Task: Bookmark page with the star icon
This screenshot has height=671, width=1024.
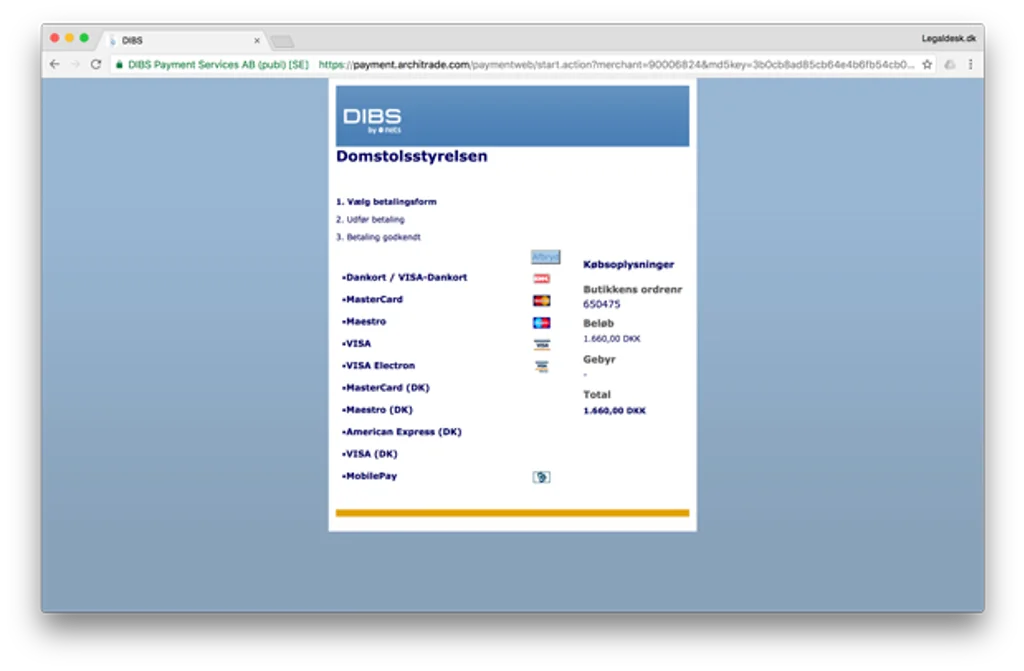Action: point(927,65)
